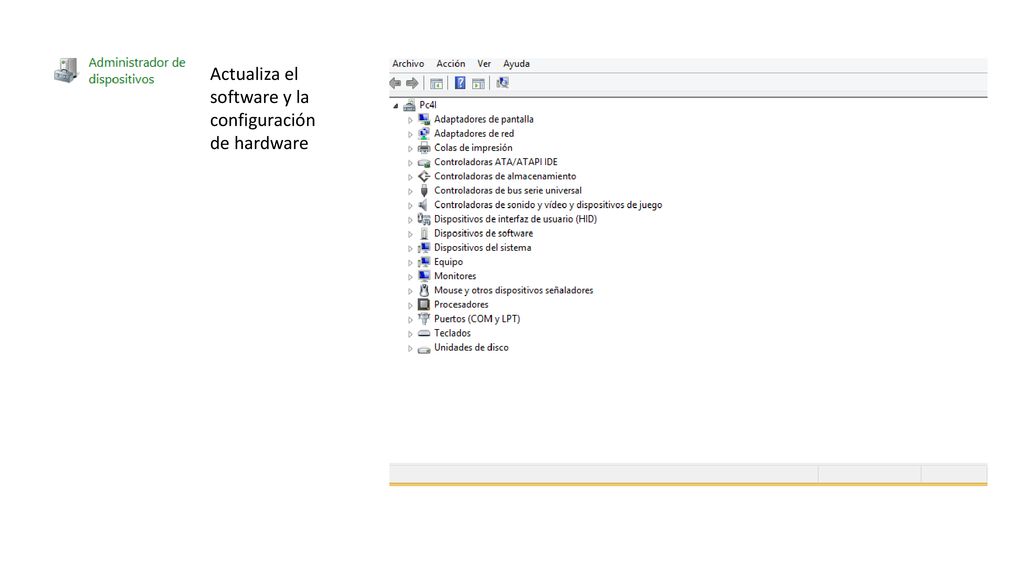This screenshot has width=1024, height=576.
Task: Click the Controladoras de almacenamiento icon
Action: pos(424,176)
